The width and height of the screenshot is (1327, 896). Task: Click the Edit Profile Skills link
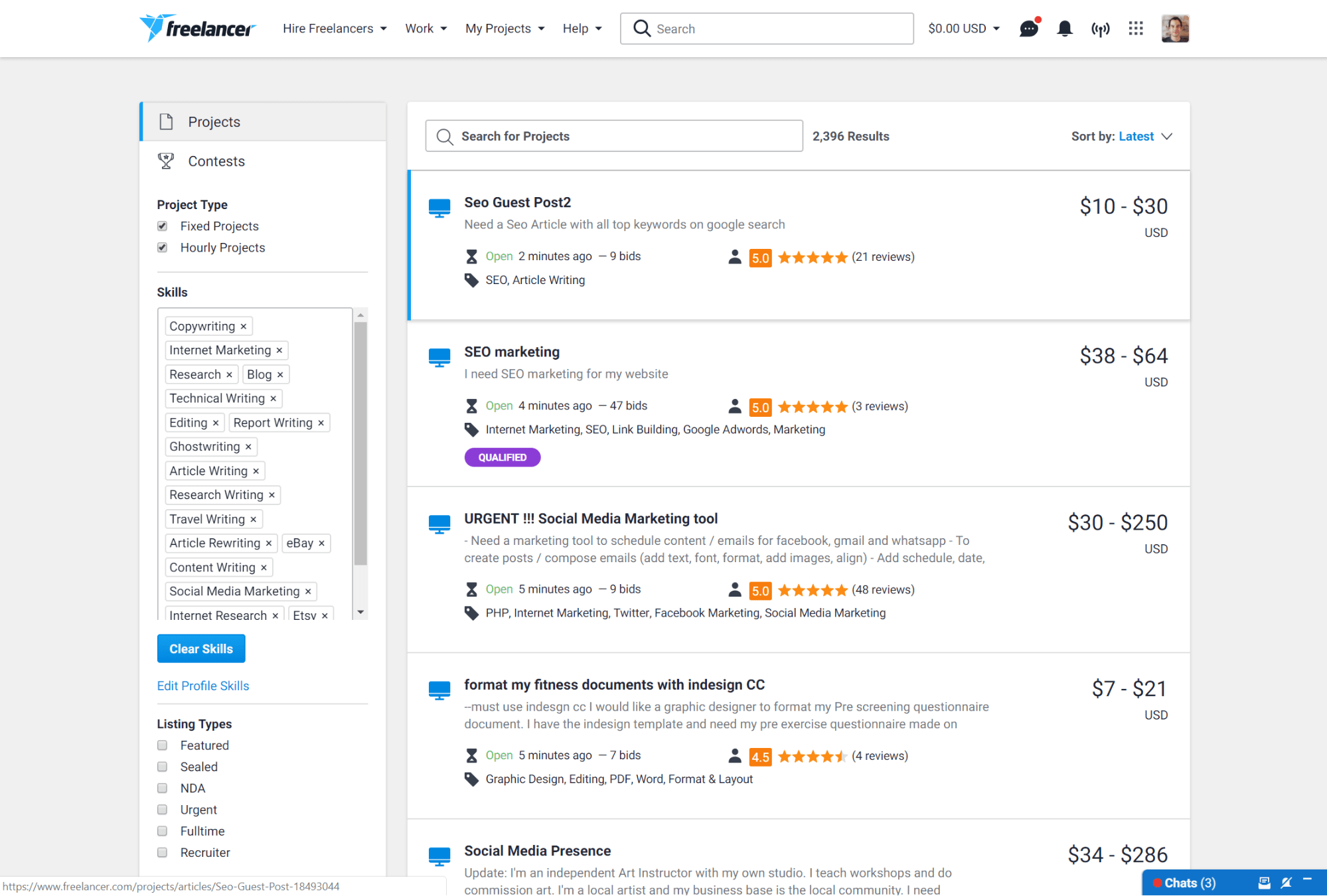202,685
